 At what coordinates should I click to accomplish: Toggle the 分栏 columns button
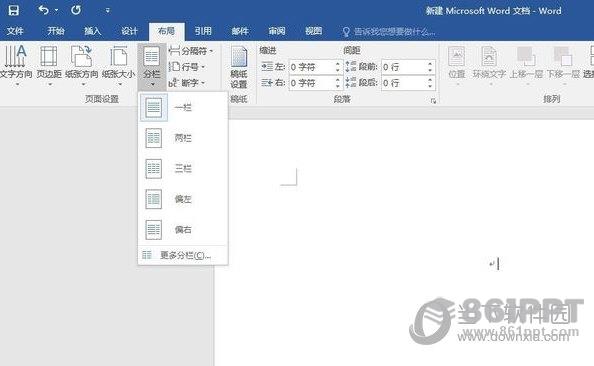152,66
